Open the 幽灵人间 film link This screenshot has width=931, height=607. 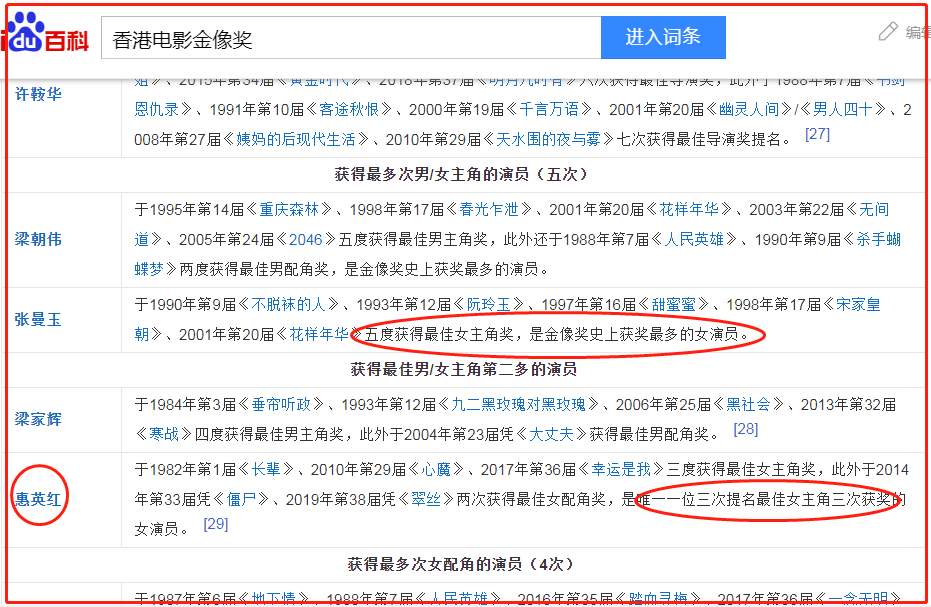point(749,109)
